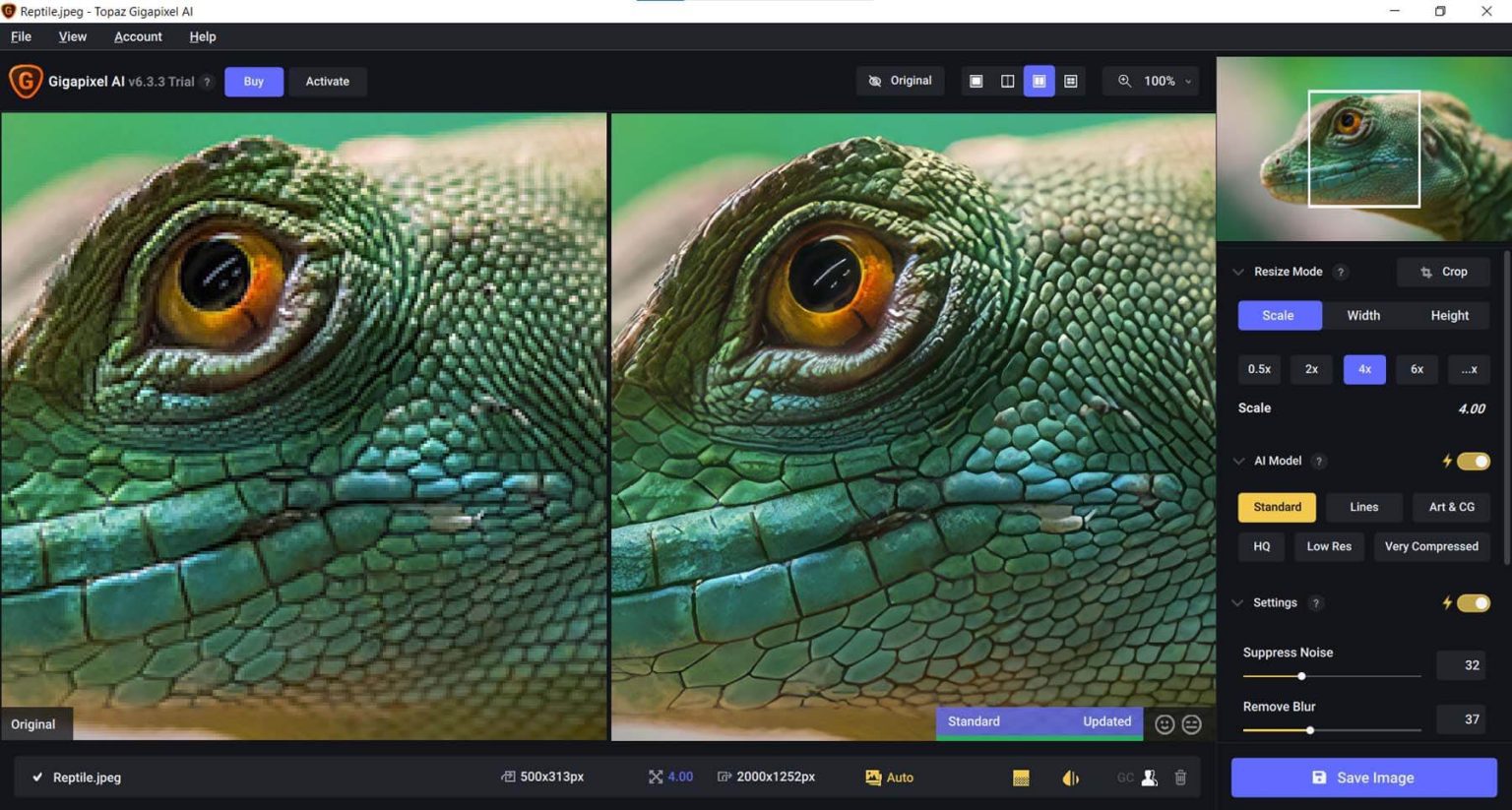1512x810 pixels.
Task: Toggle the Settings auto switch
Action: click(1474, 602)
